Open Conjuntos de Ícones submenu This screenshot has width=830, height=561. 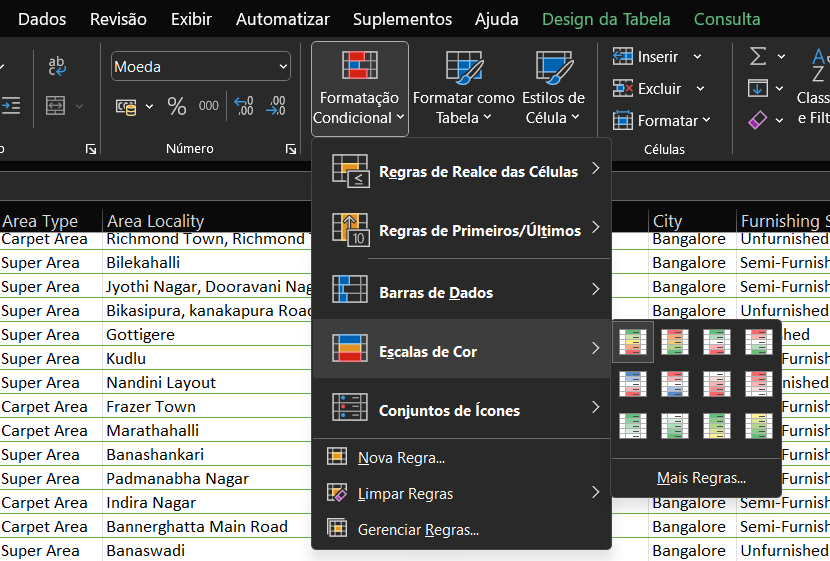(462, 408)
